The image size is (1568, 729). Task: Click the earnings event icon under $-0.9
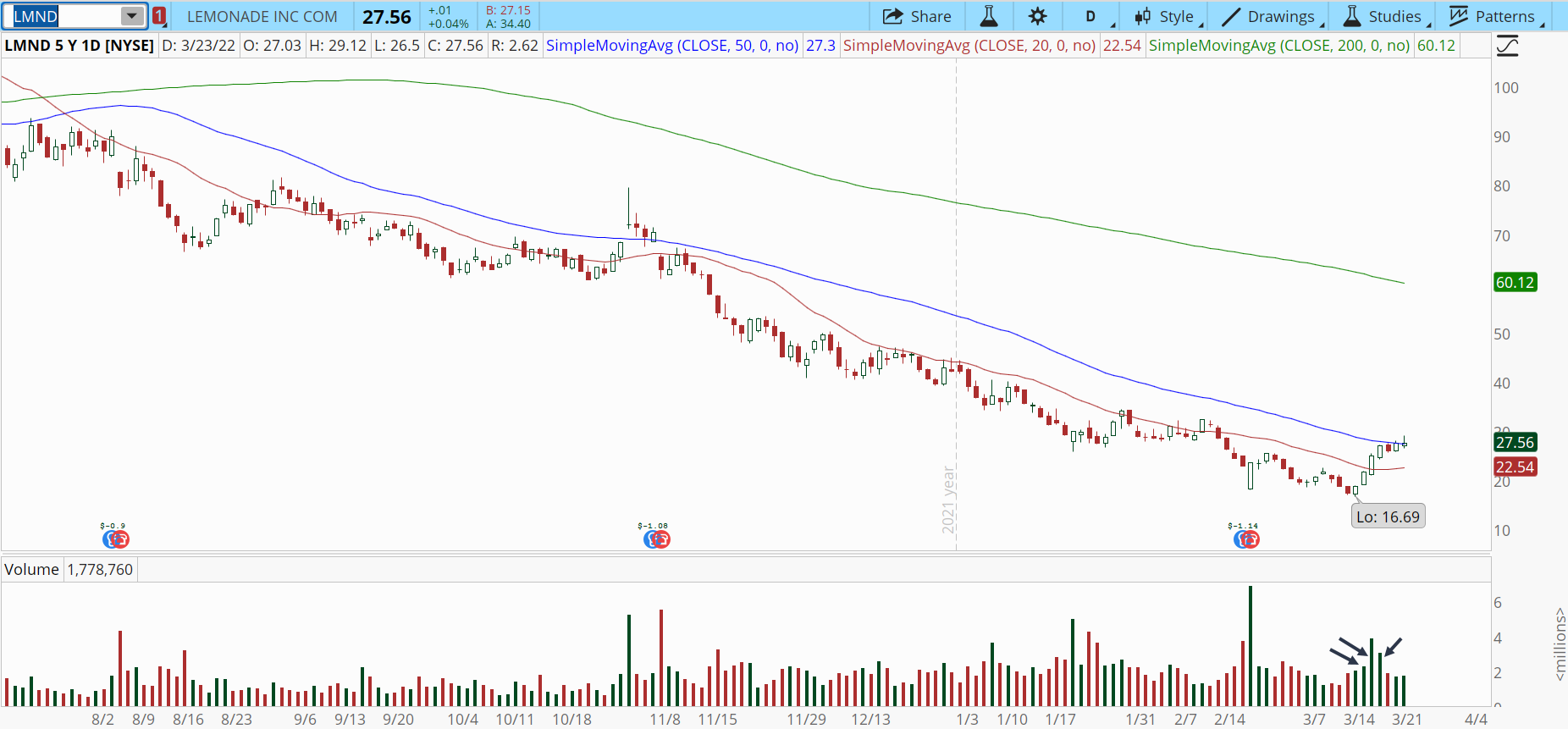click(x=115, y=539)
